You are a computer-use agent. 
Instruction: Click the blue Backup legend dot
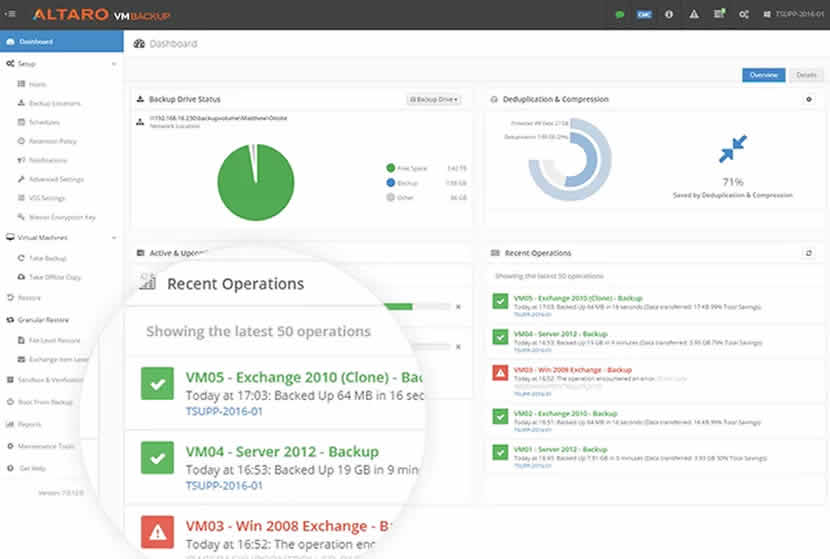[x=391, y=183]
